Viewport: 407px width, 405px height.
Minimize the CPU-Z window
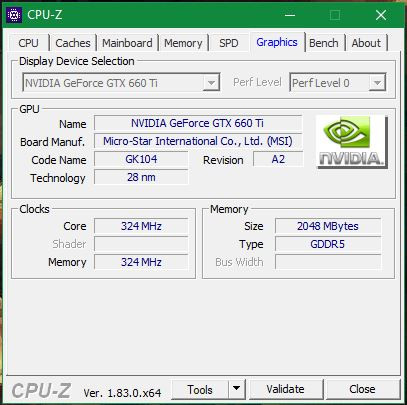[290, 15]
